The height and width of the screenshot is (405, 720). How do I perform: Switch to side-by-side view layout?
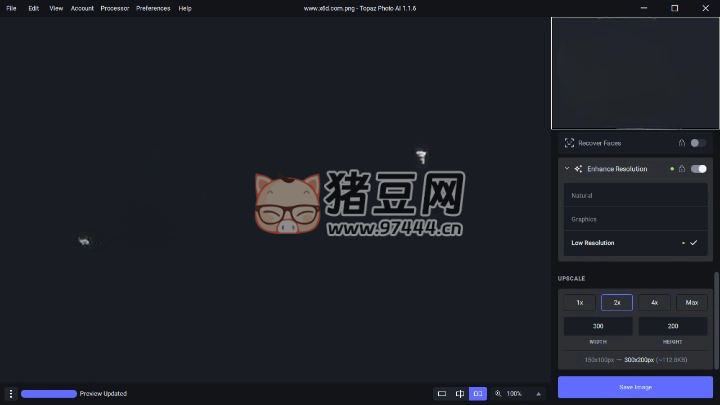[478, 394]
